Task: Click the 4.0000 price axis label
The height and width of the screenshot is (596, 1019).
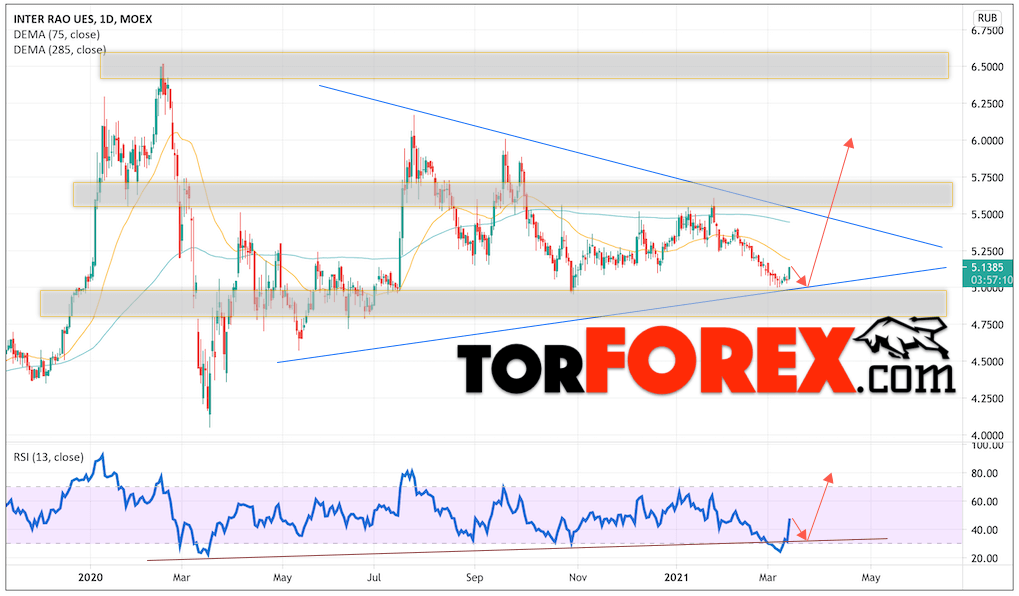Action: [x=987, y=435]
